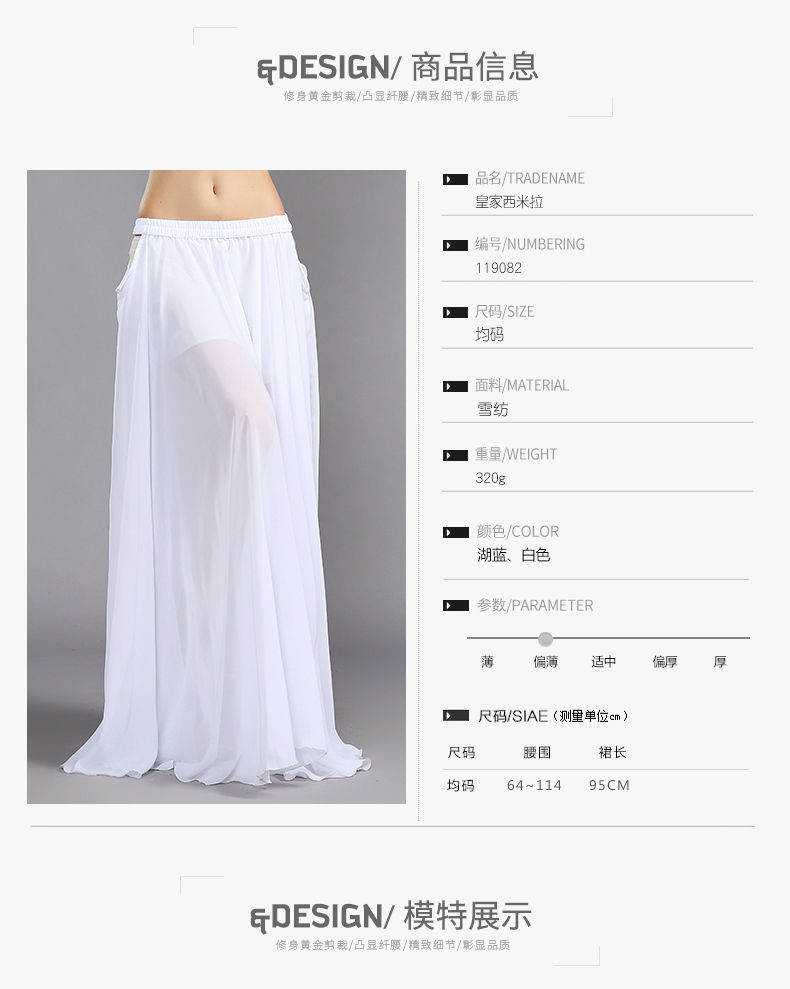Screen dimensions: 790x989
Task: Click the arrow icon beside 尺码/SIZE
Action: [455, 312]
